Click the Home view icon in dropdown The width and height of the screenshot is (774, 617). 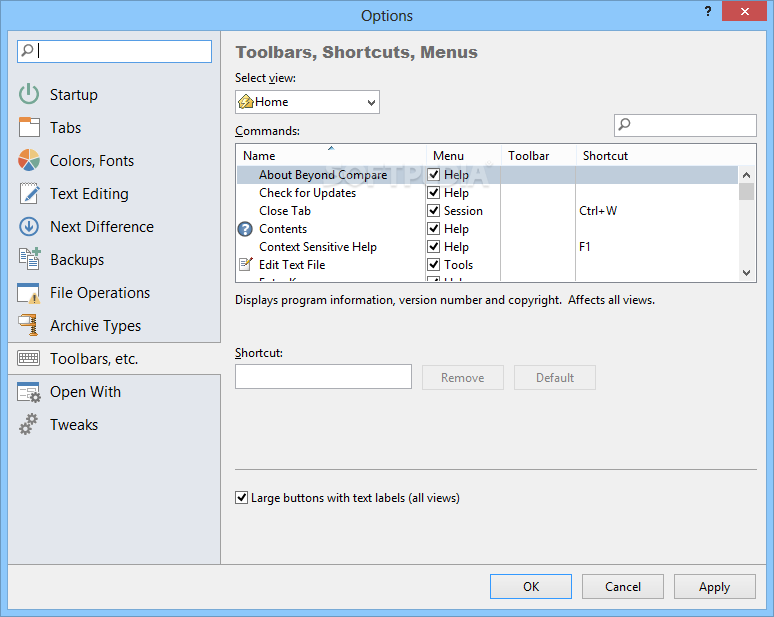[x=245, y=102]
